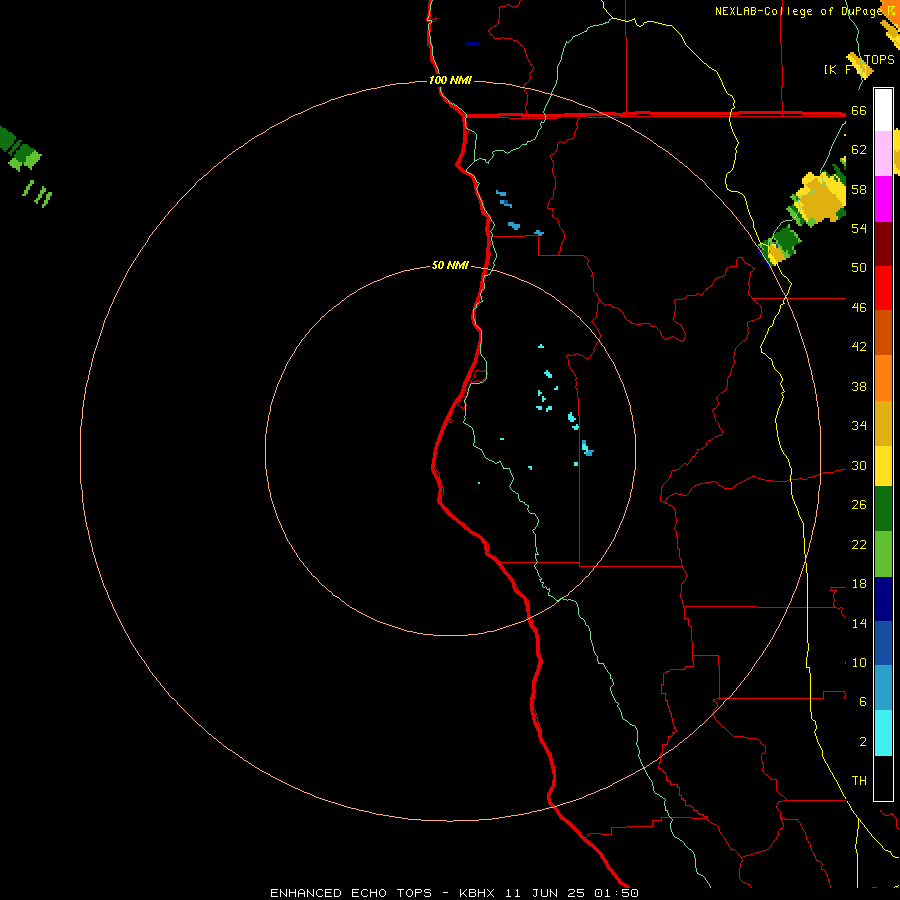Click the gold color scale segment
This screenshot has width=900, height=900.
click(883, 423)
